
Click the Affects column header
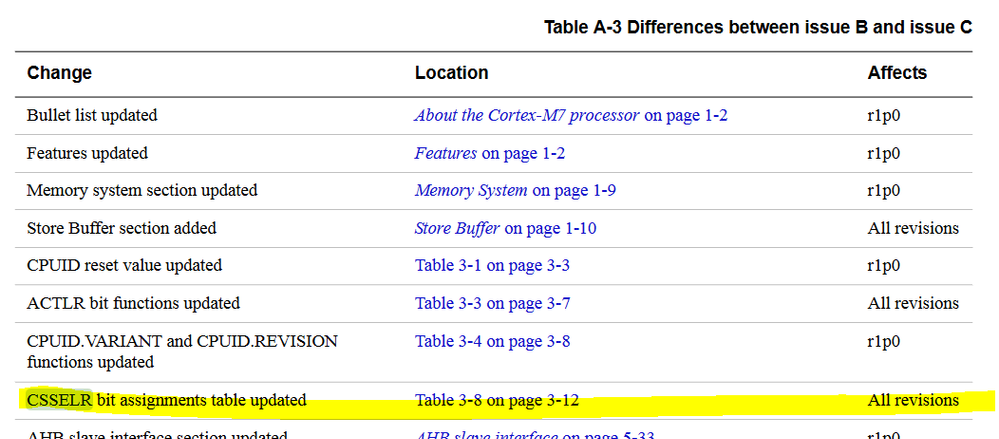click(897, 73)
